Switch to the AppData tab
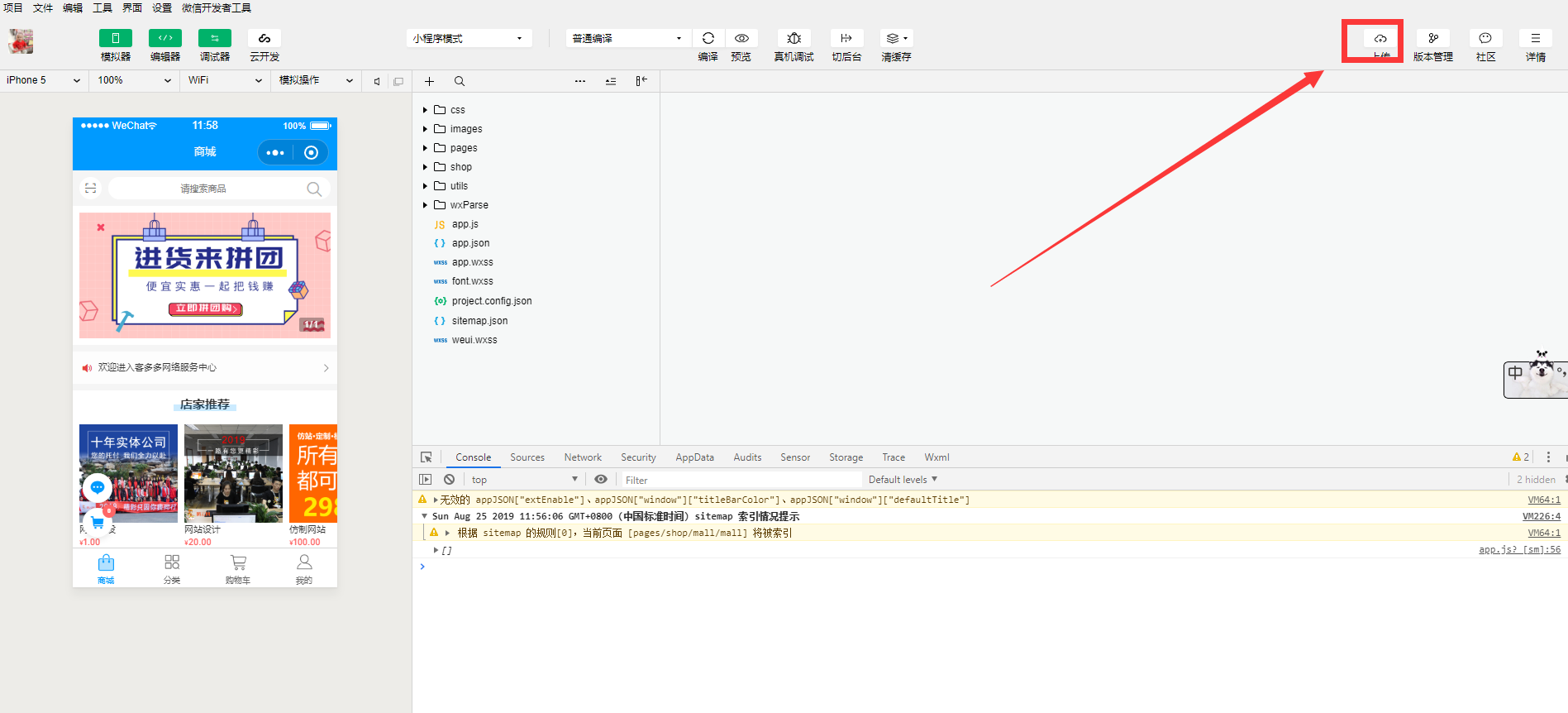Image resolution: width=1568 pixels, height=713 pixels. click(x=694, y=457)
